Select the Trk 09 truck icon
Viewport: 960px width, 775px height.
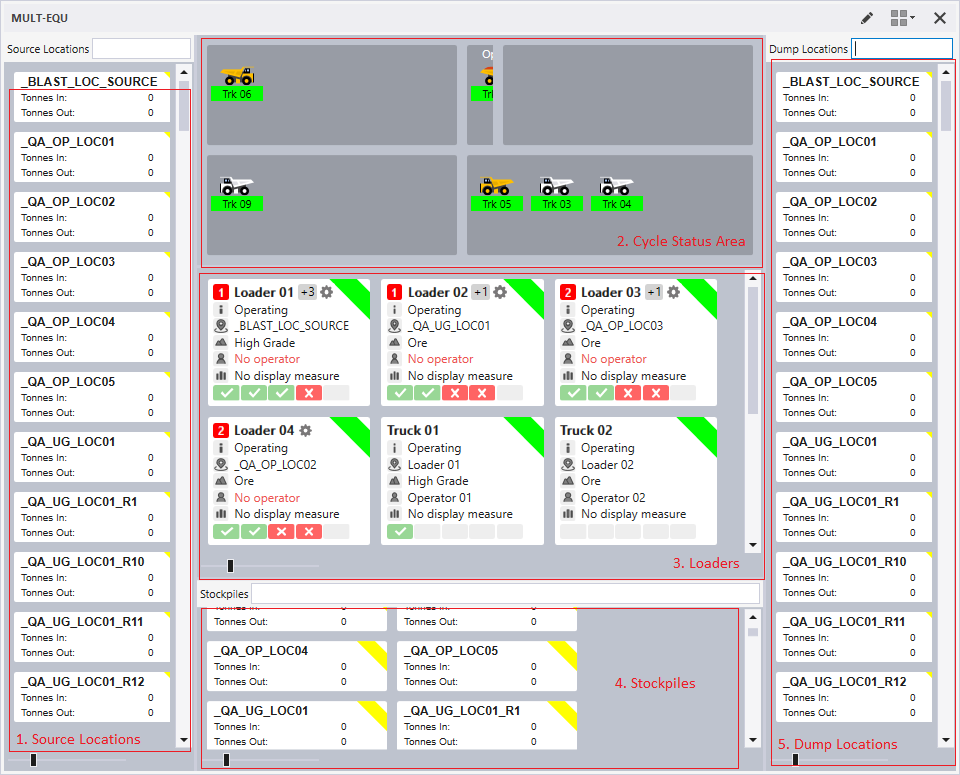coord(237,186)
